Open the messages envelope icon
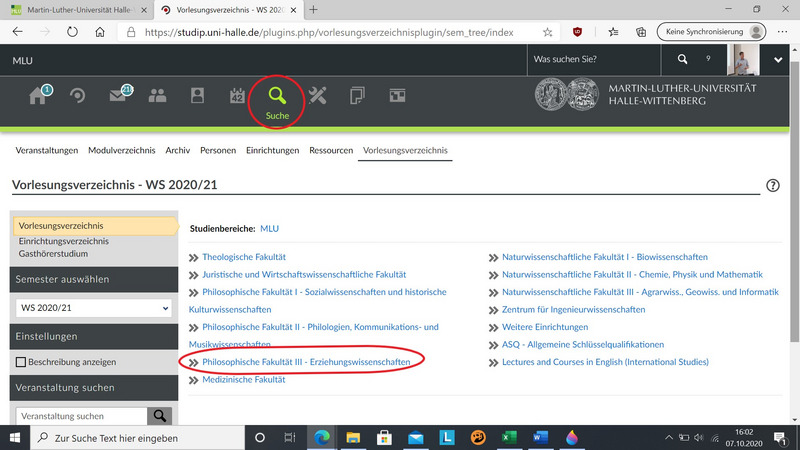 click(x=119, y=95)
